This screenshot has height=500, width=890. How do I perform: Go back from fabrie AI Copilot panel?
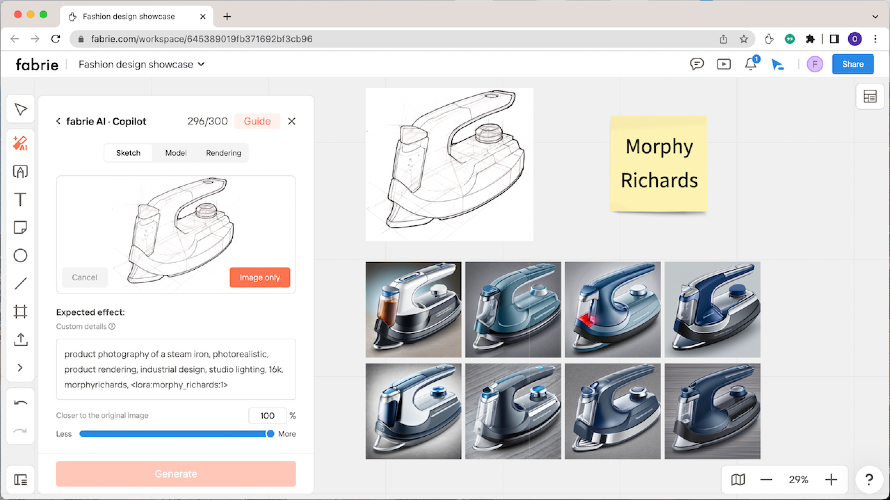[58, 121]
